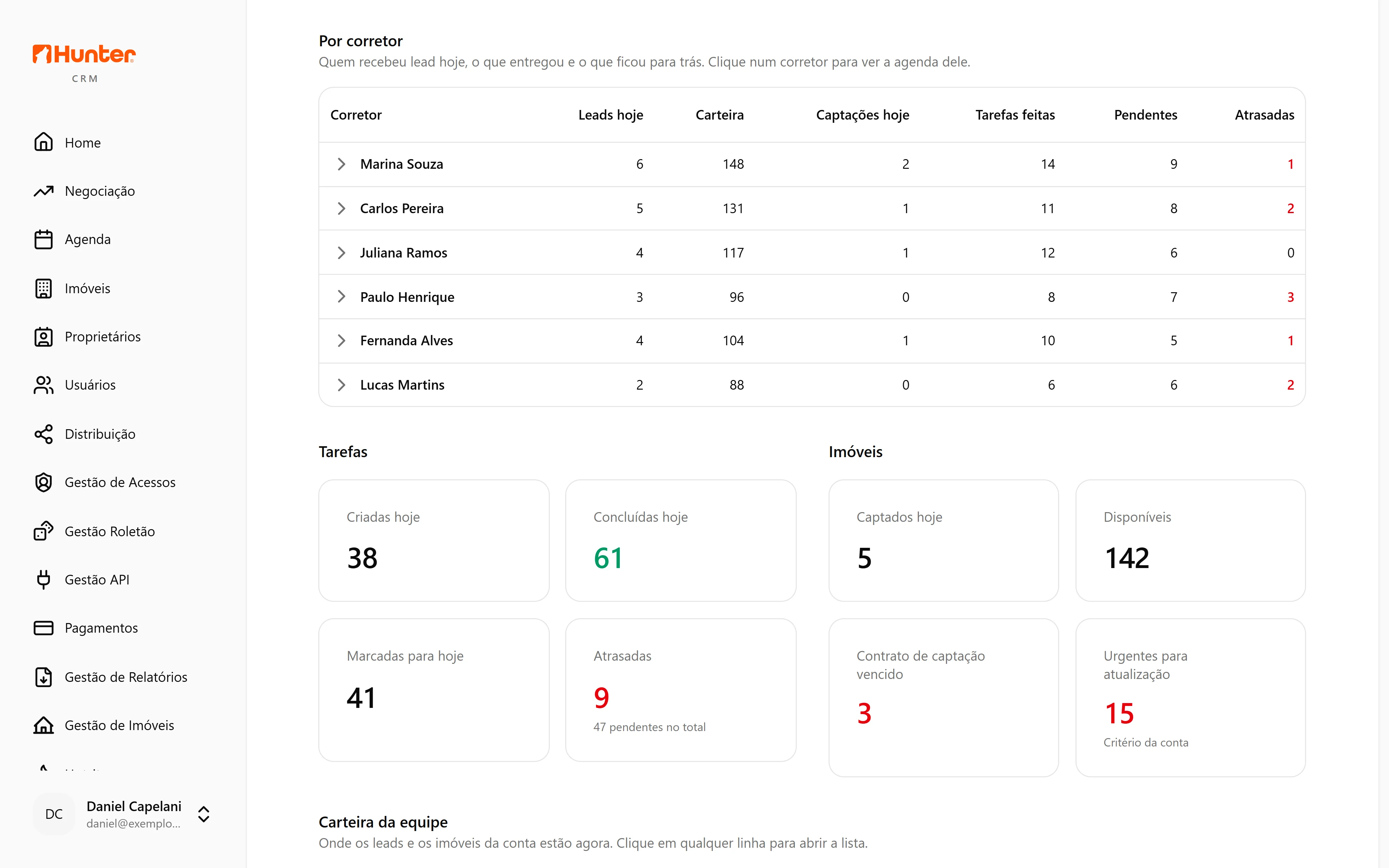The image size is (1389, 868).
Task: Expand the Paulo Henrique row chevron
Action: 341,297
